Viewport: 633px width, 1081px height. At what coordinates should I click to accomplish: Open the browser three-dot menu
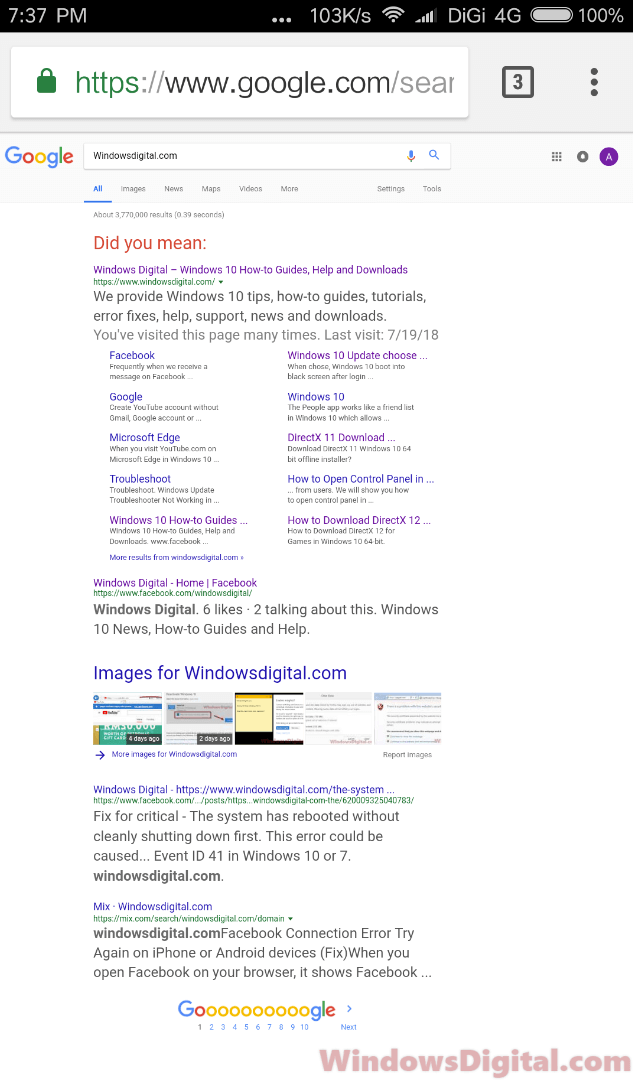(594, 82)
